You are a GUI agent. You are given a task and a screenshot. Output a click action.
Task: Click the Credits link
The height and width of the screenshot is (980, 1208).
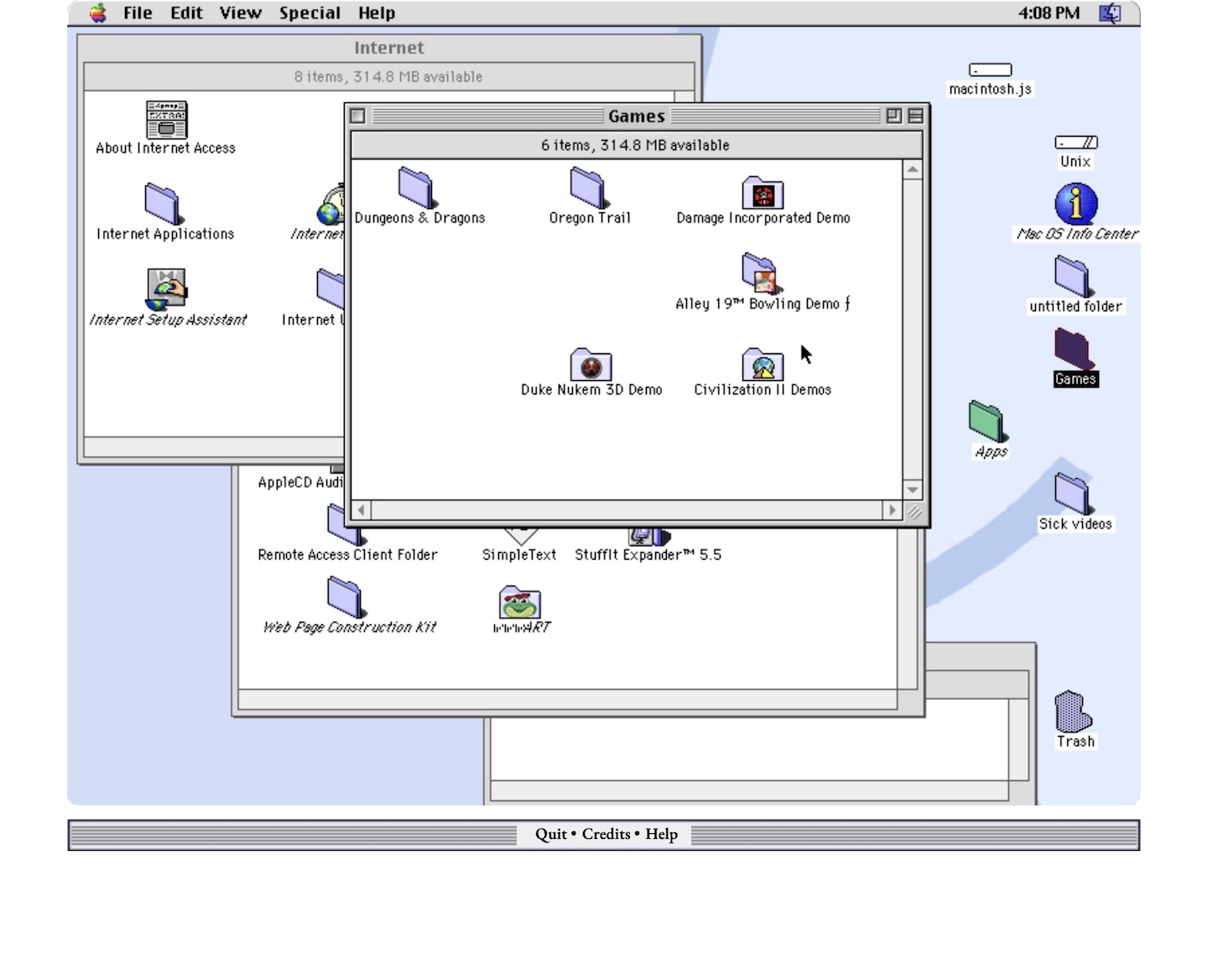click(x=606, y=834)
